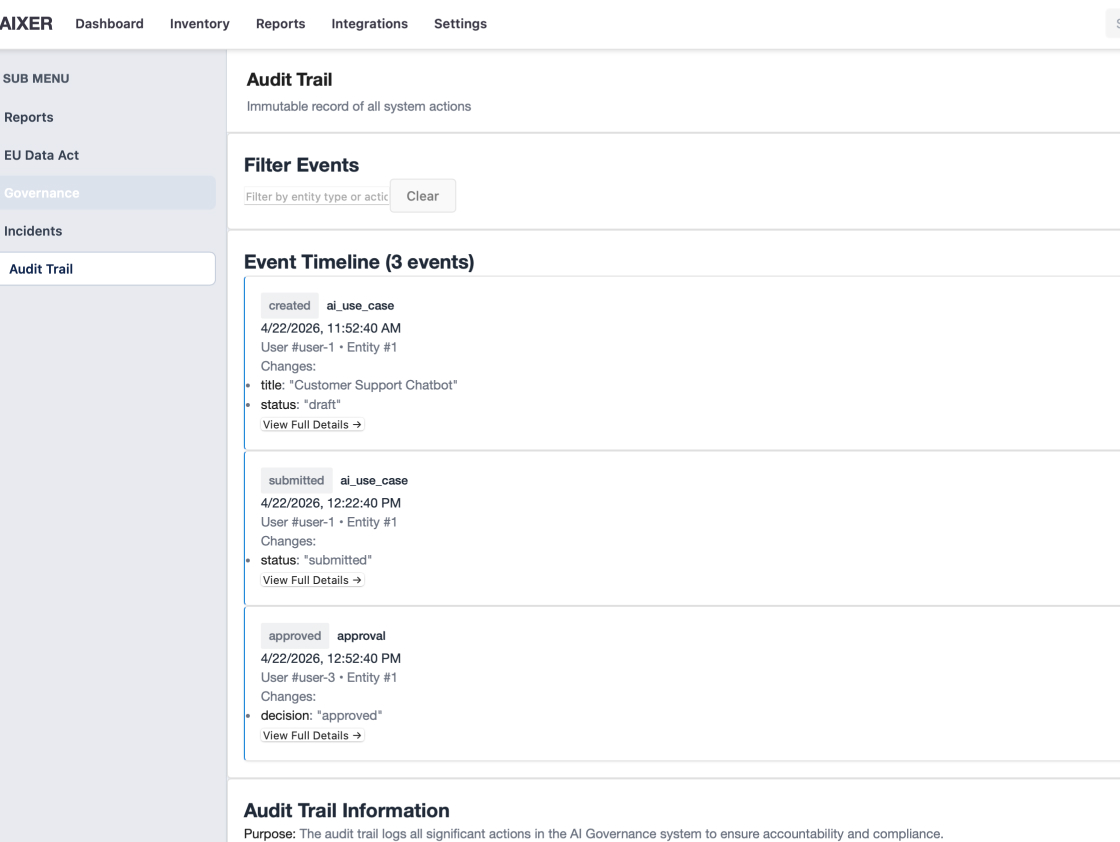
Task: View full details of the submitted event
Action: point(311,579)
